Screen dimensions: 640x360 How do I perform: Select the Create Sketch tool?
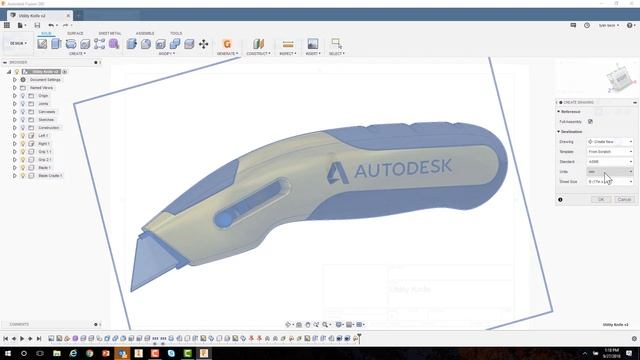(42, 44)
